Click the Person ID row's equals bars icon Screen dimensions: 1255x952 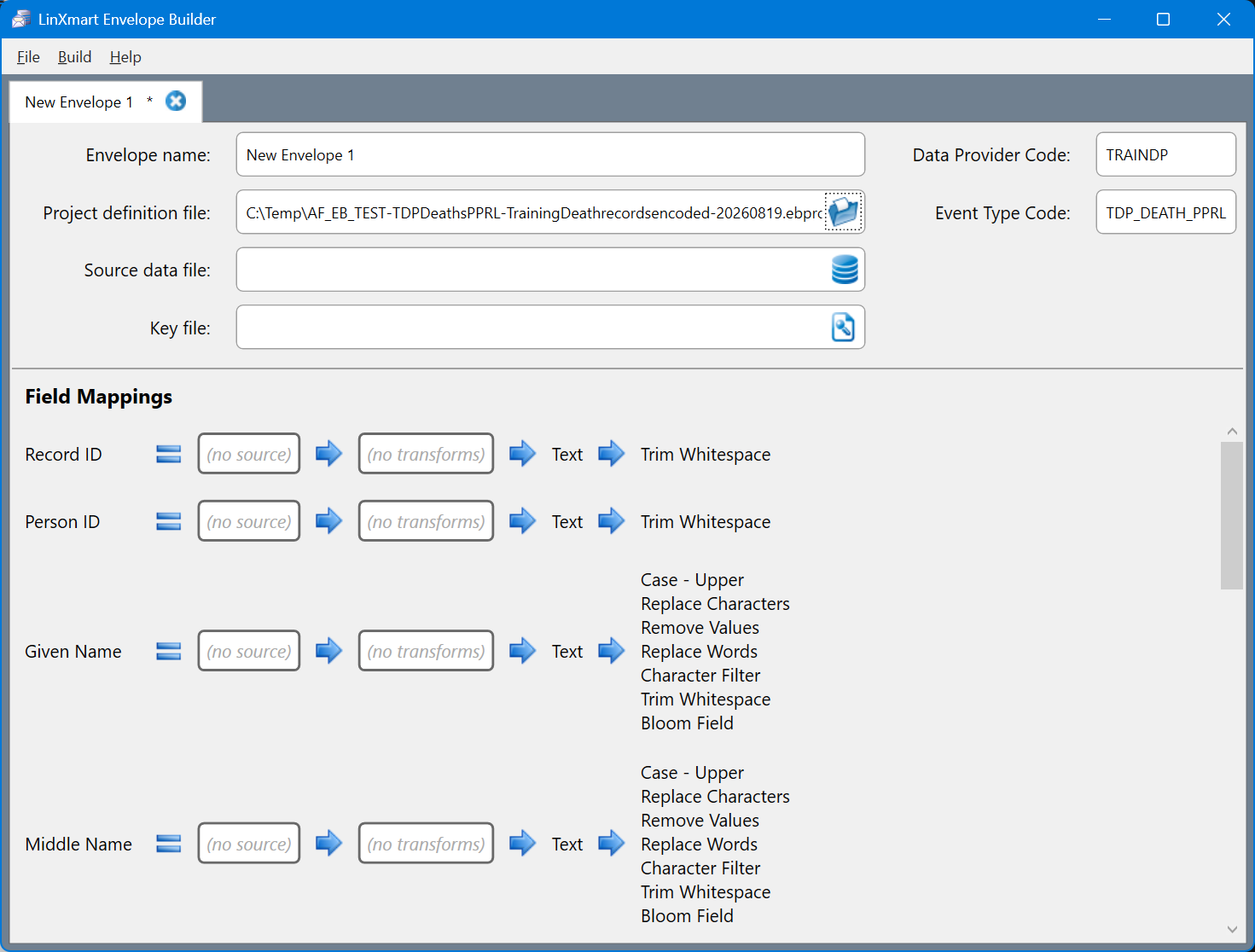(x=169, y=522)
